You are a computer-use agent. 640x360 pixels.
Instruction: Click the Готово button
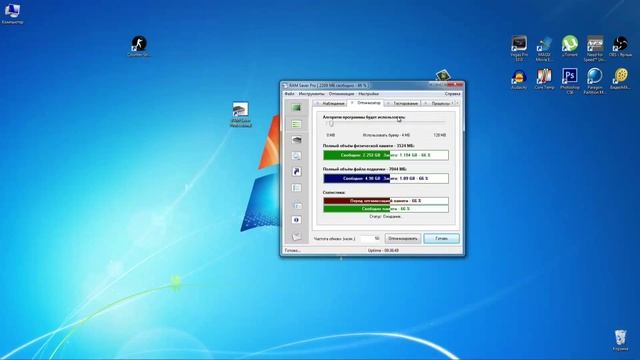coord(441,238)
